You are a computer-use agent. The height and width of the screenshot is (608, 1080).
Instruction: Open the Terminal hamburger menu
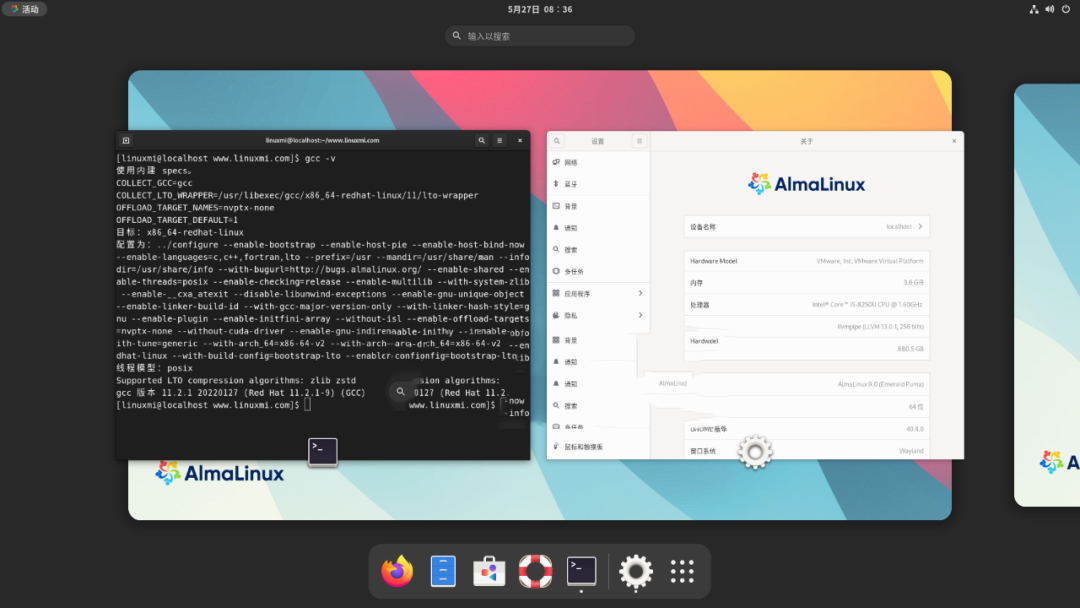click(x=500, y=140)
